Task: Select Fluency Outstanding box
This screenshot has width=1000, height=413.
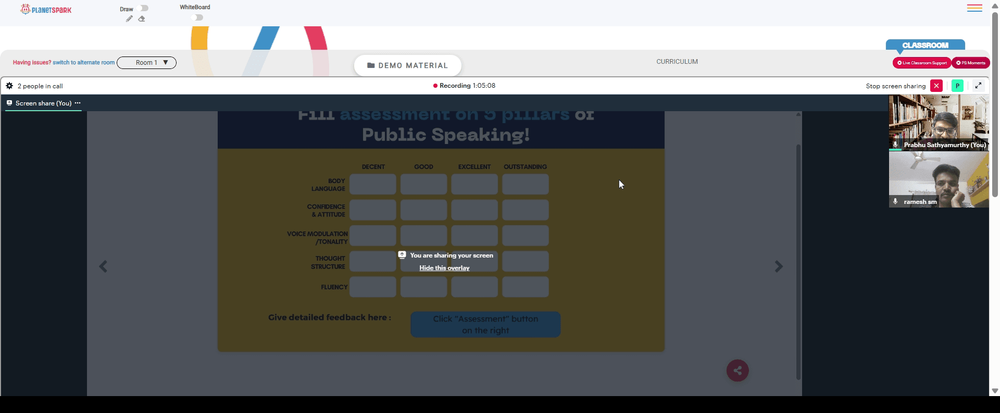Action: click(526, 287)
